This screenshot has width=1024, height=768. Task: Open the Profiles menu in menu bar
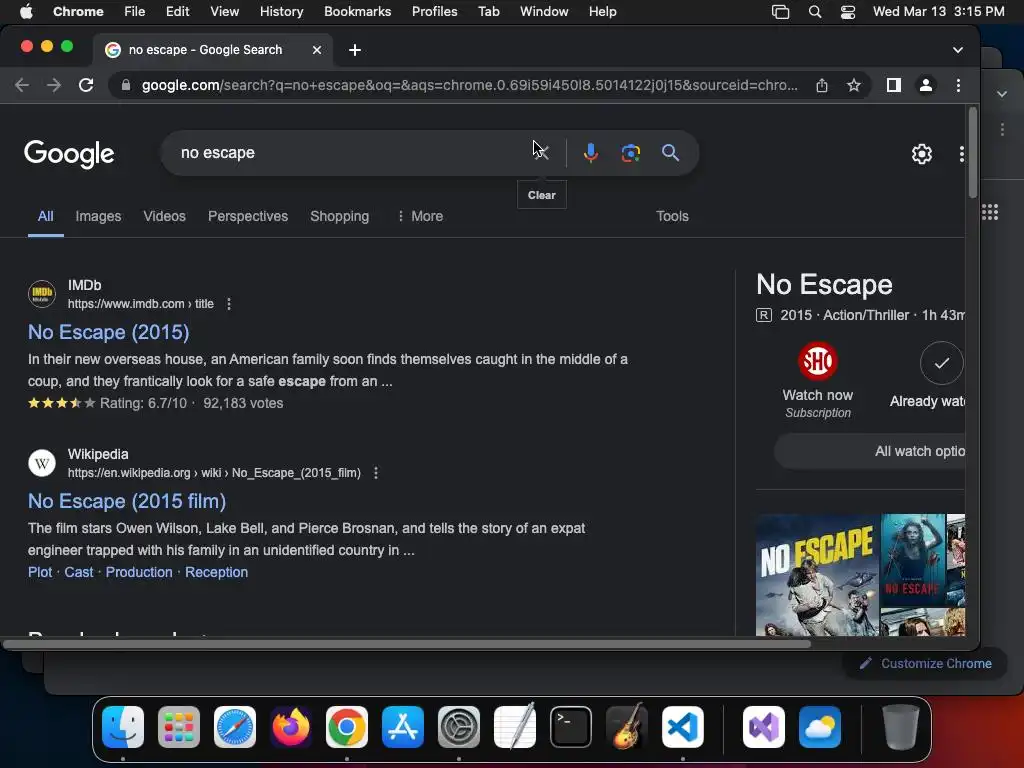tap(434, 12)
